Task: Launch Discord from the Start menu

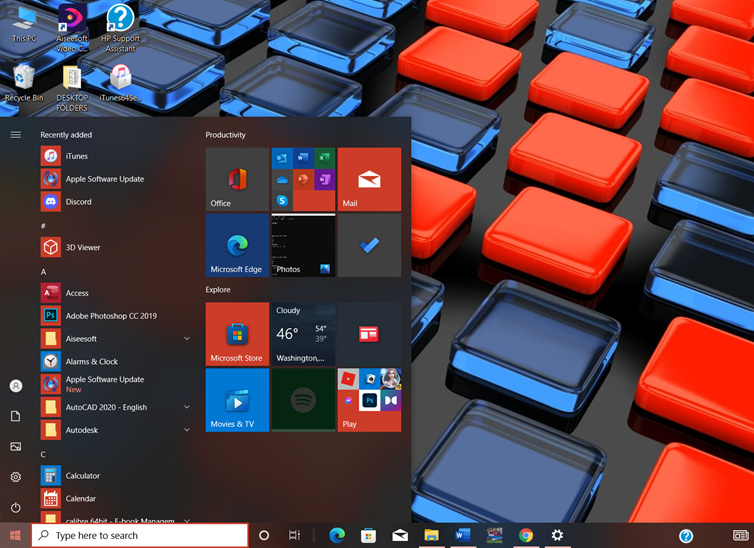Action: point(115,201)
